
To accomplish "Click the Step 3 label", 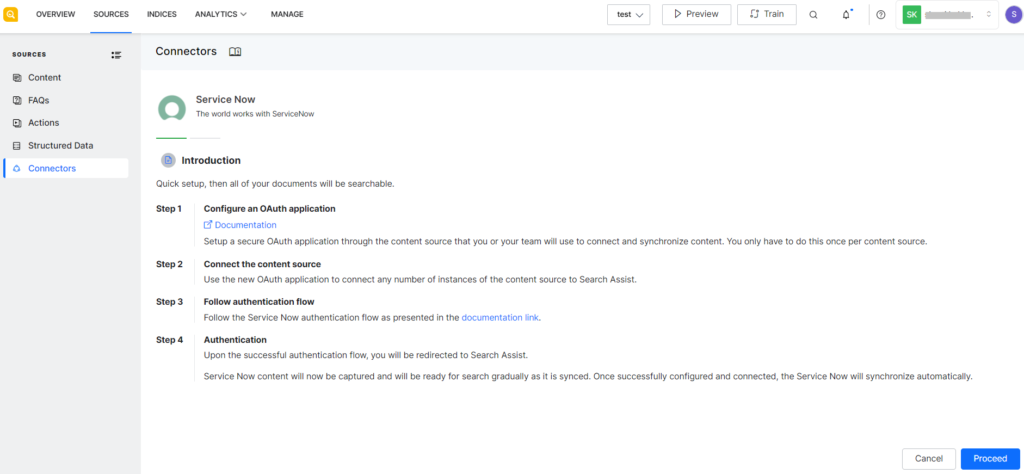I will (170, 302).
